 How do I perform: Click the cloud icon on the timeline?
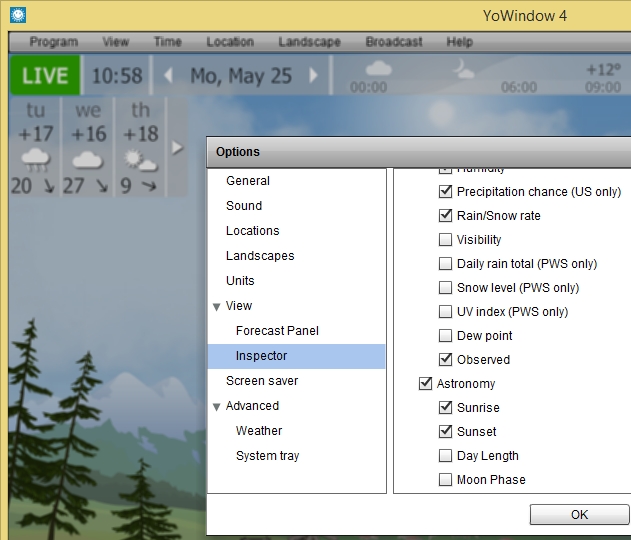pyautogui.click(x=378, y=69)
